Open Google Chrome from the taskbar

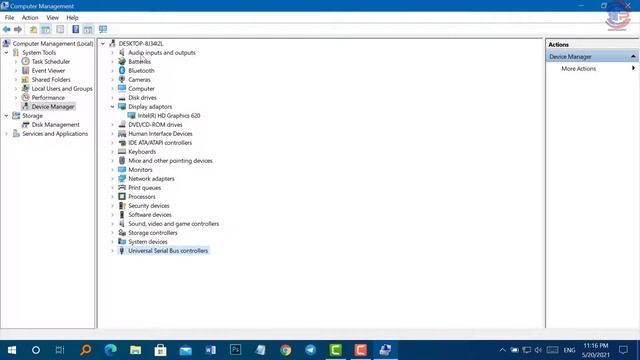pos(286,350)
